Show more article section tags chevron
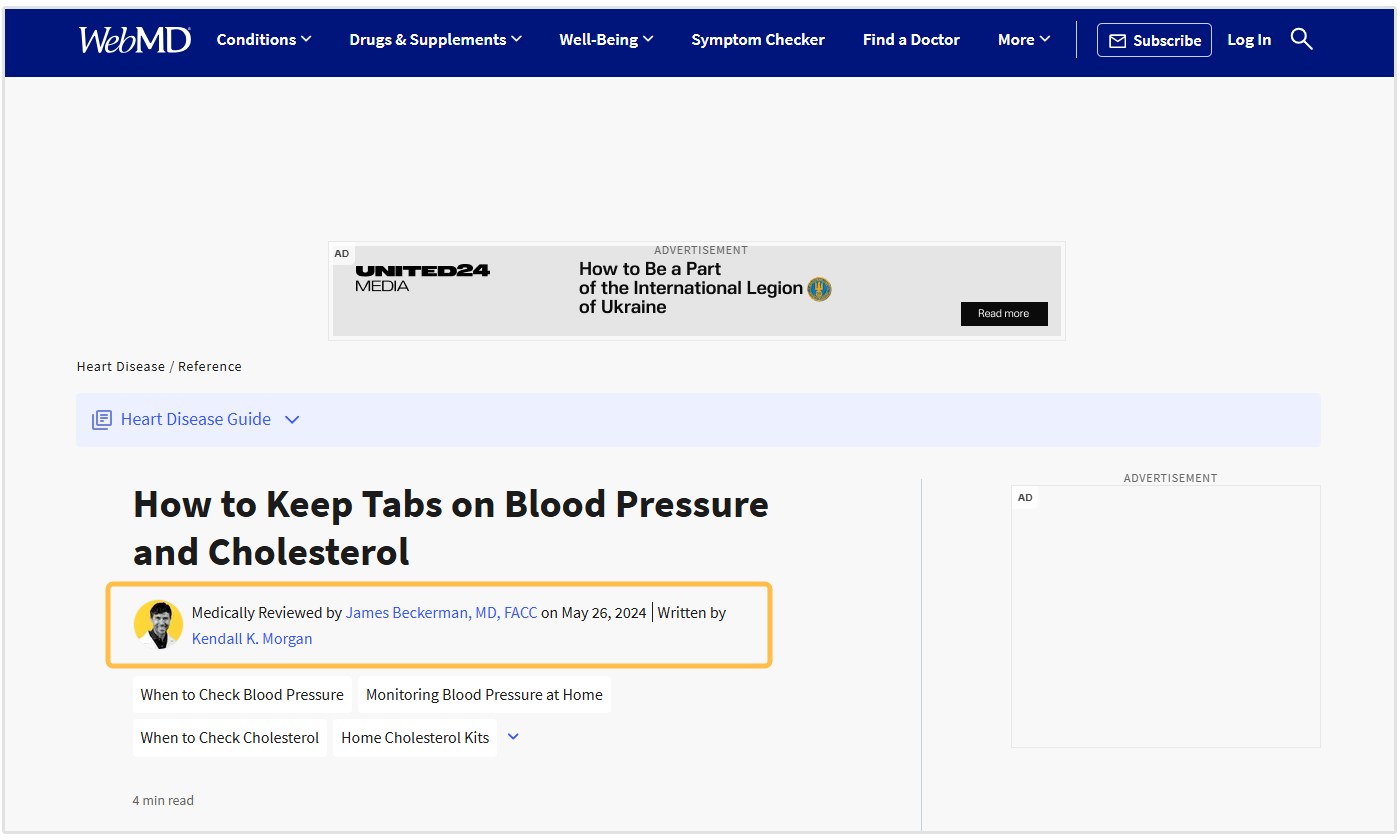 click(514, 737)
